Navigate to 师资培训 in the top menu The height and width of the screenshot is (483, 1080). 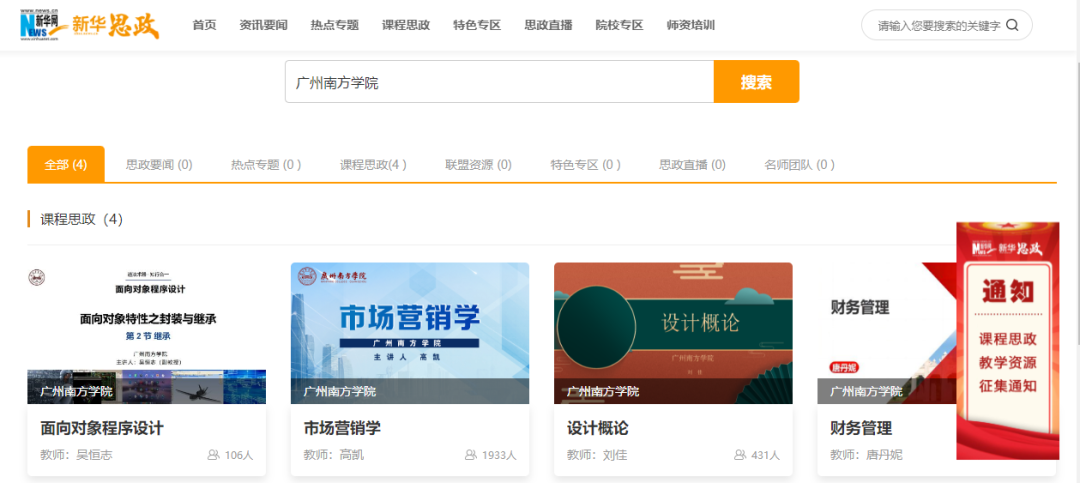(x=690, y=25)
